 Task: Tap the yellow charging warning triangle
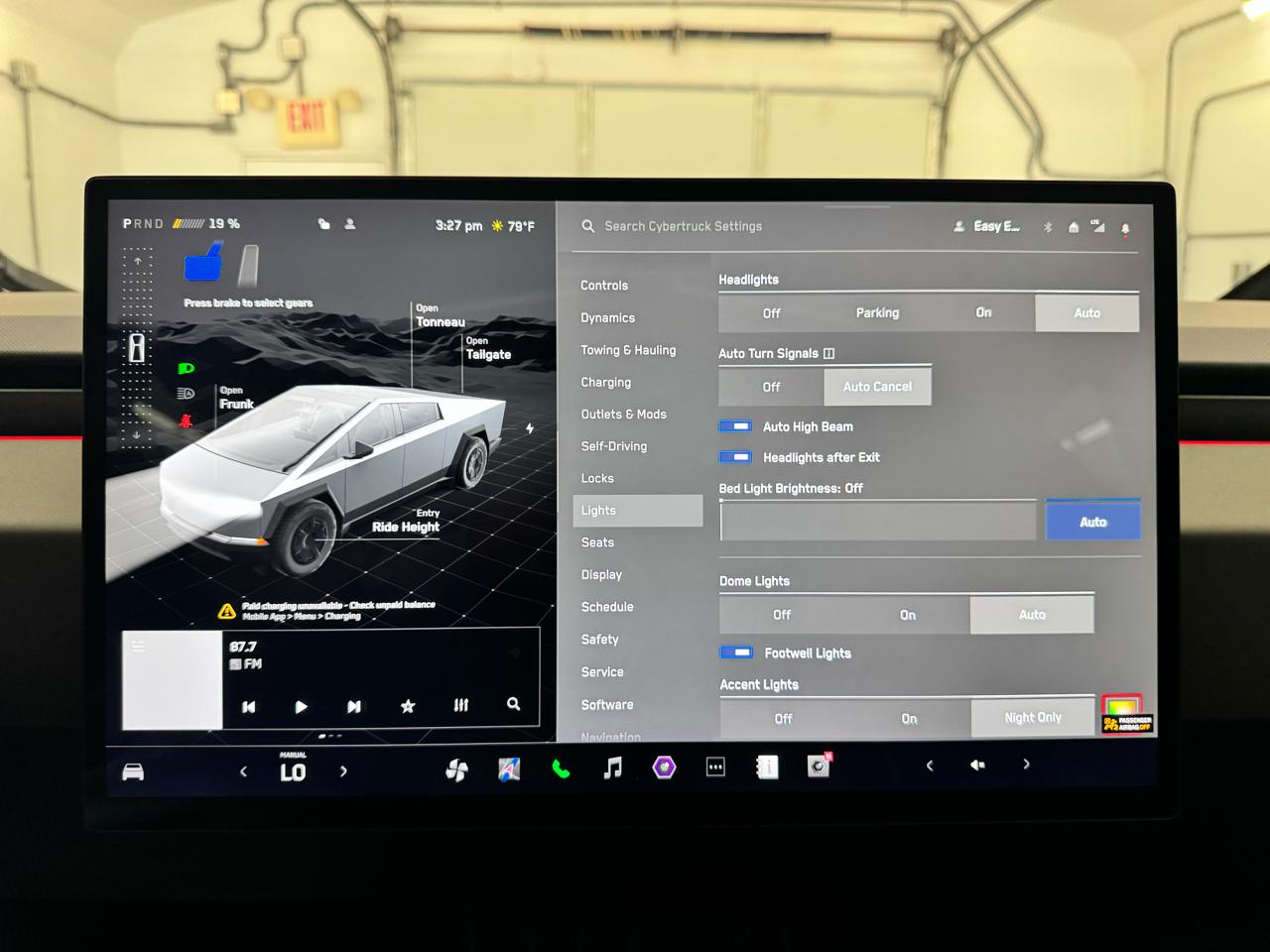(x=227, y=611)
